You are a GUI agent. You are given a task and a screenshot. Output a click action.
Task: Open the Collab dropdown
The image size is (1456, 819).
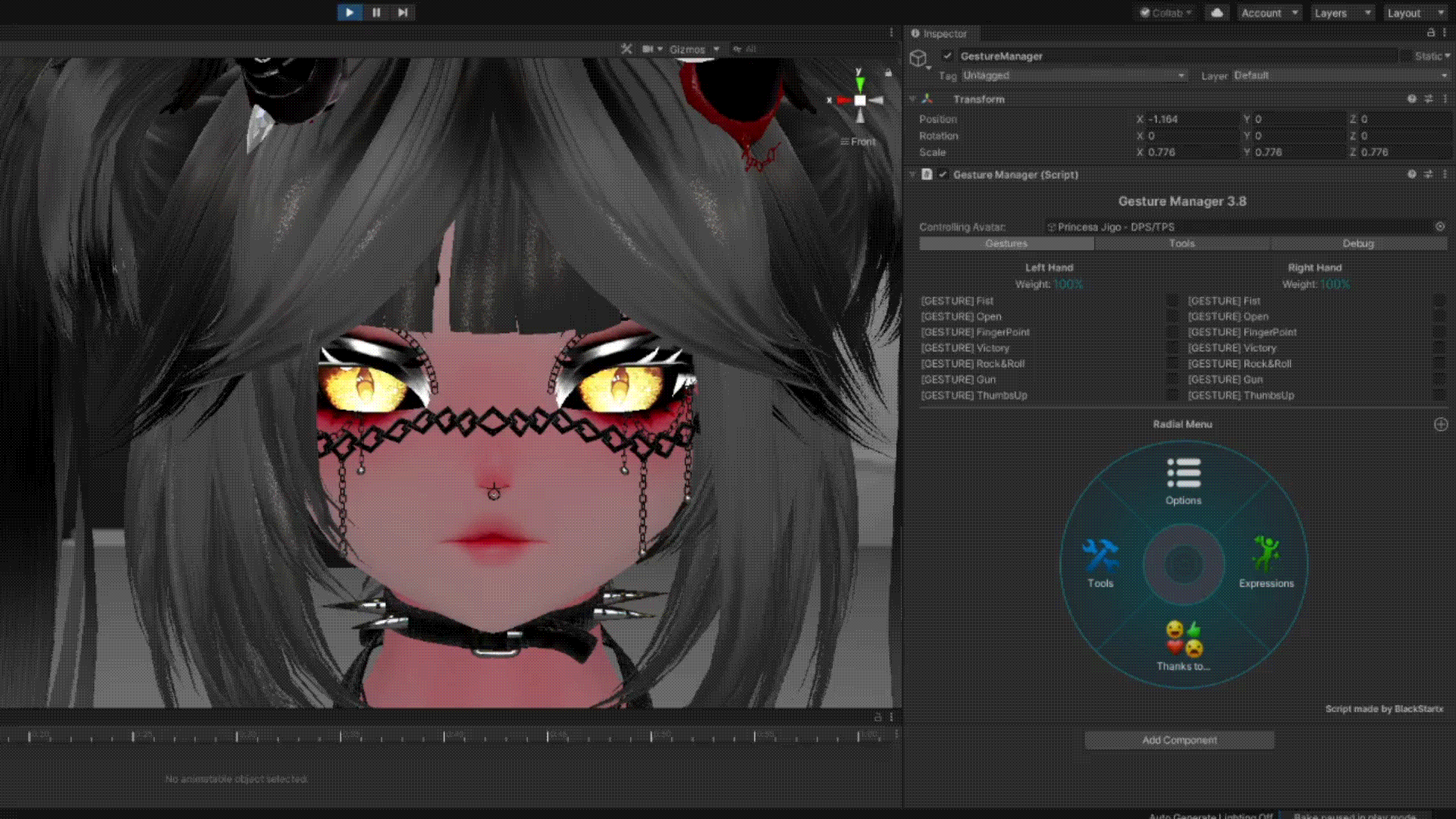[x=1166, y=13]
